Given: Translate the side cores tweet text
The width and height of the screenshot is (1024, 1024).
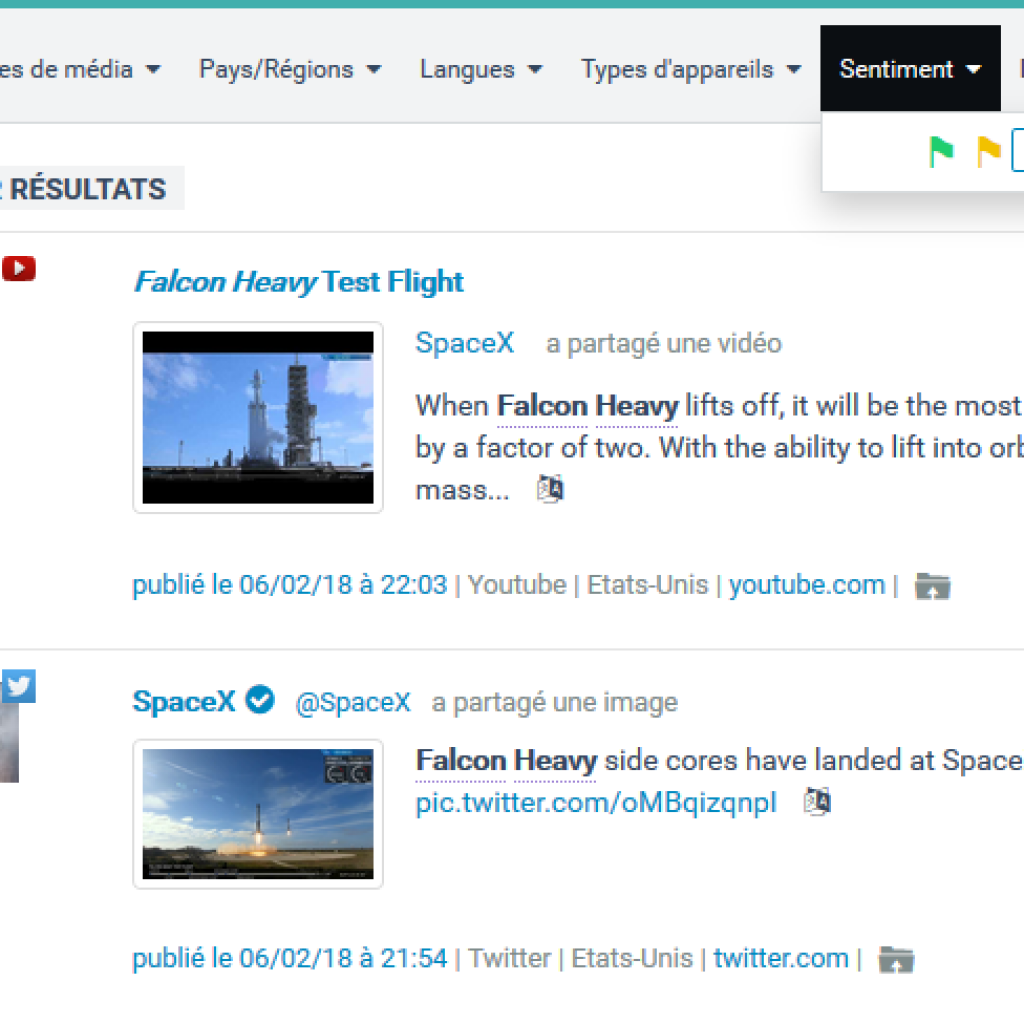Looking at the screenshot, I should [x=817, y=801].
